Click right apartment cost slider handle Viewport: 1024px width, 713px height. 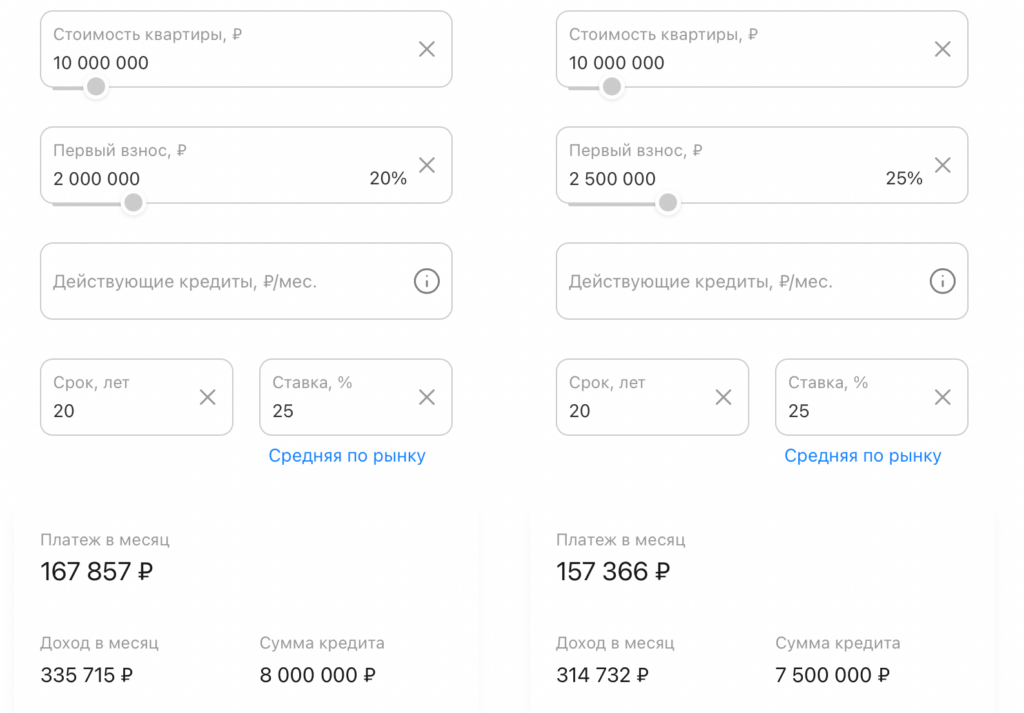click(x=612, y=87)
